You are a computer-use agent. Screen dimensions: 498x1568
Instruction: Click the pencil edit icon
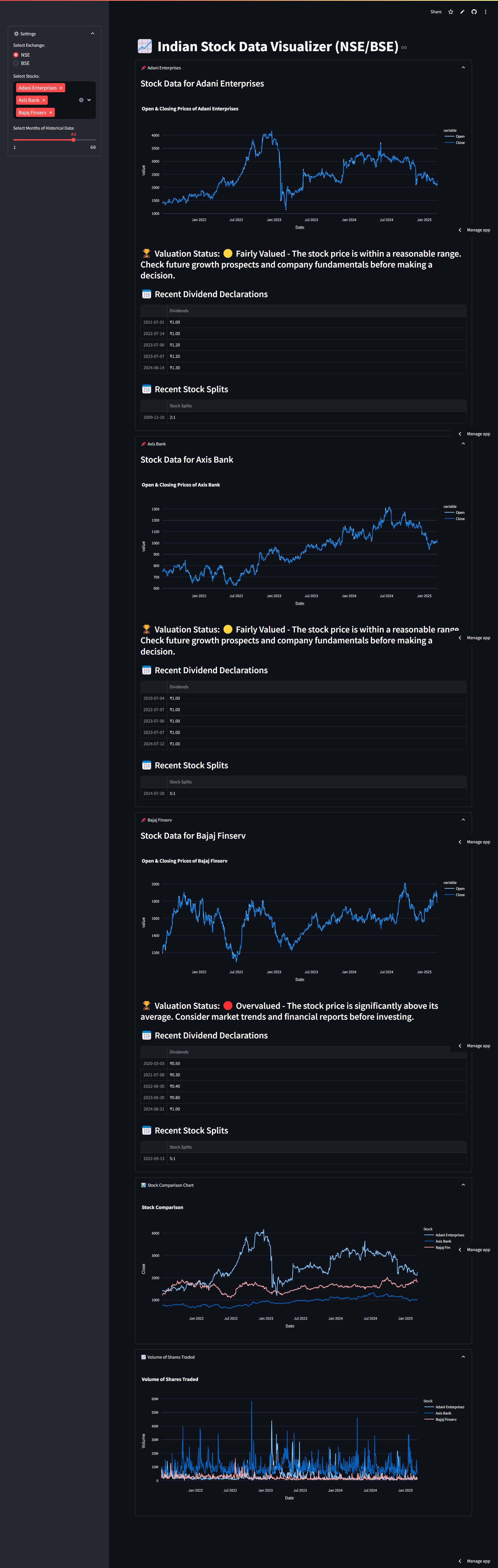point(462,12)
